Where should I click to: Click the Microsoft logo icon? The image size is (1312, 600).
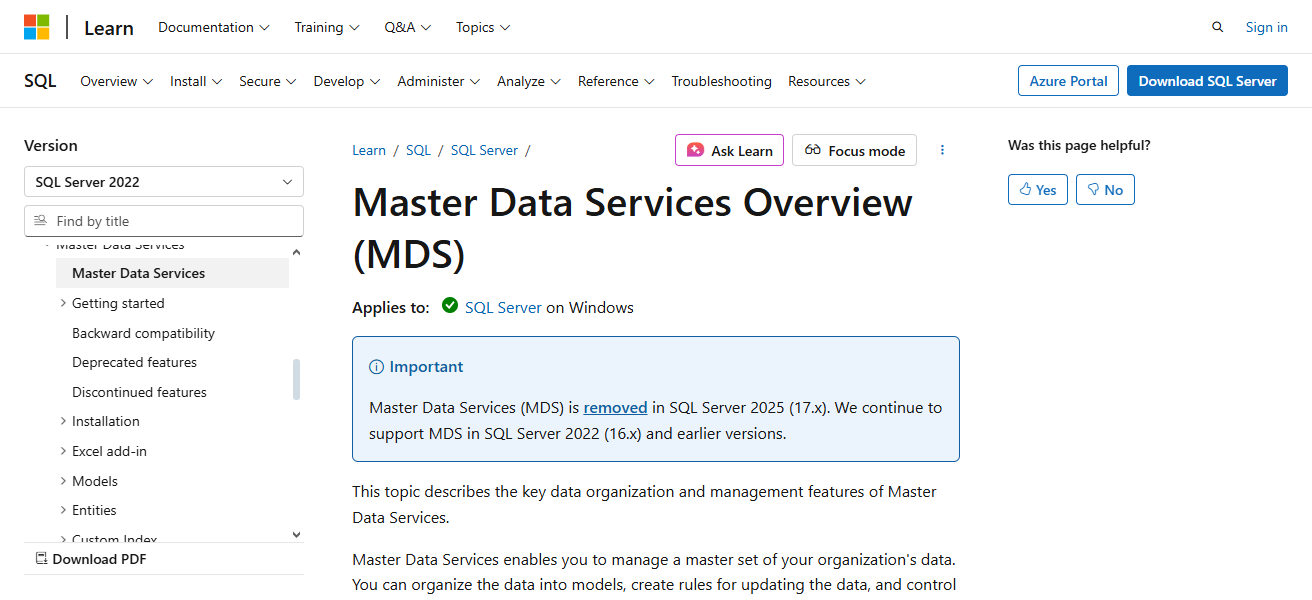[38, 27]
